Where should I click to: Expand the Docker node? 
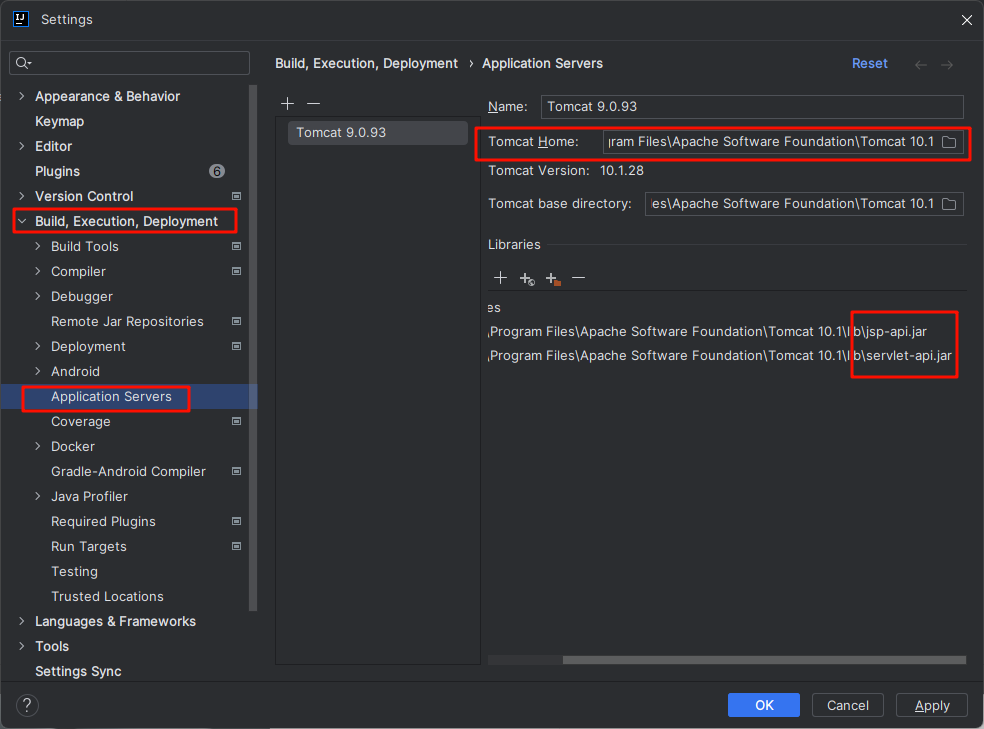coord(38,446)
